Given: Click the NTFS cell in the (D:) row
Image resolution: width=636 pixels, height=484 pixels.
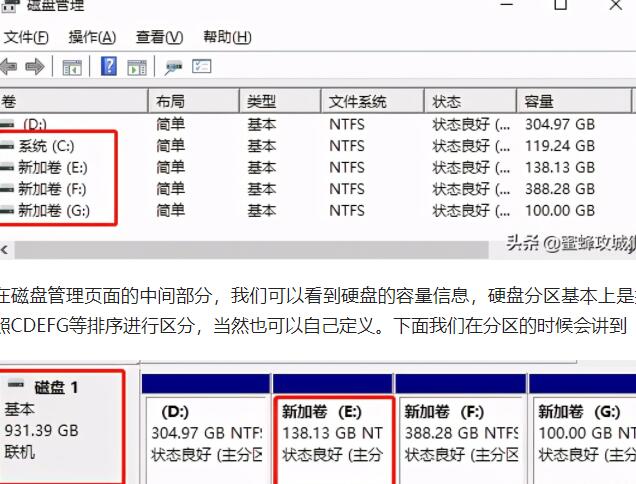Looking at the screenshot, I should (x=347, y=124).
